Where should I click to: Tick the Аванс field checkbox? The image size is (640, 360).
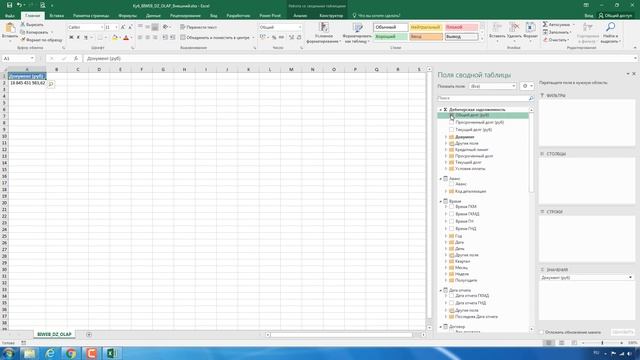452,184
